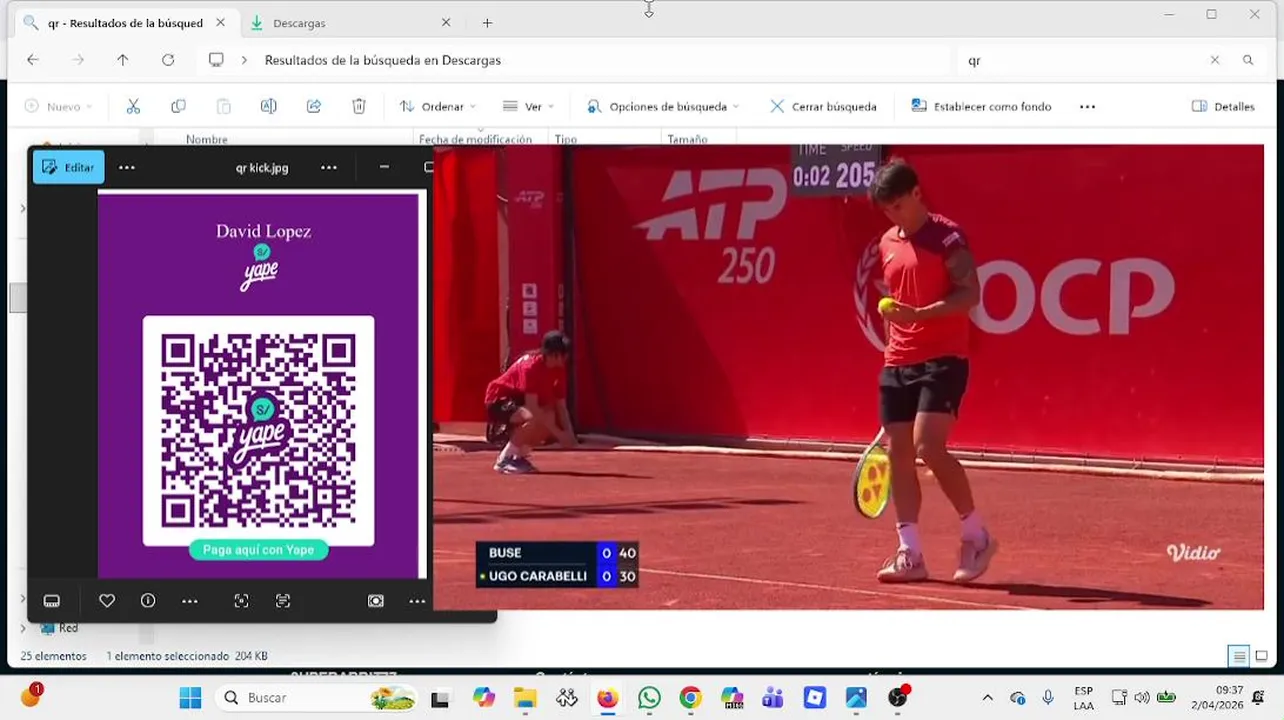Sort by Fecha de modificación column header

475,139
